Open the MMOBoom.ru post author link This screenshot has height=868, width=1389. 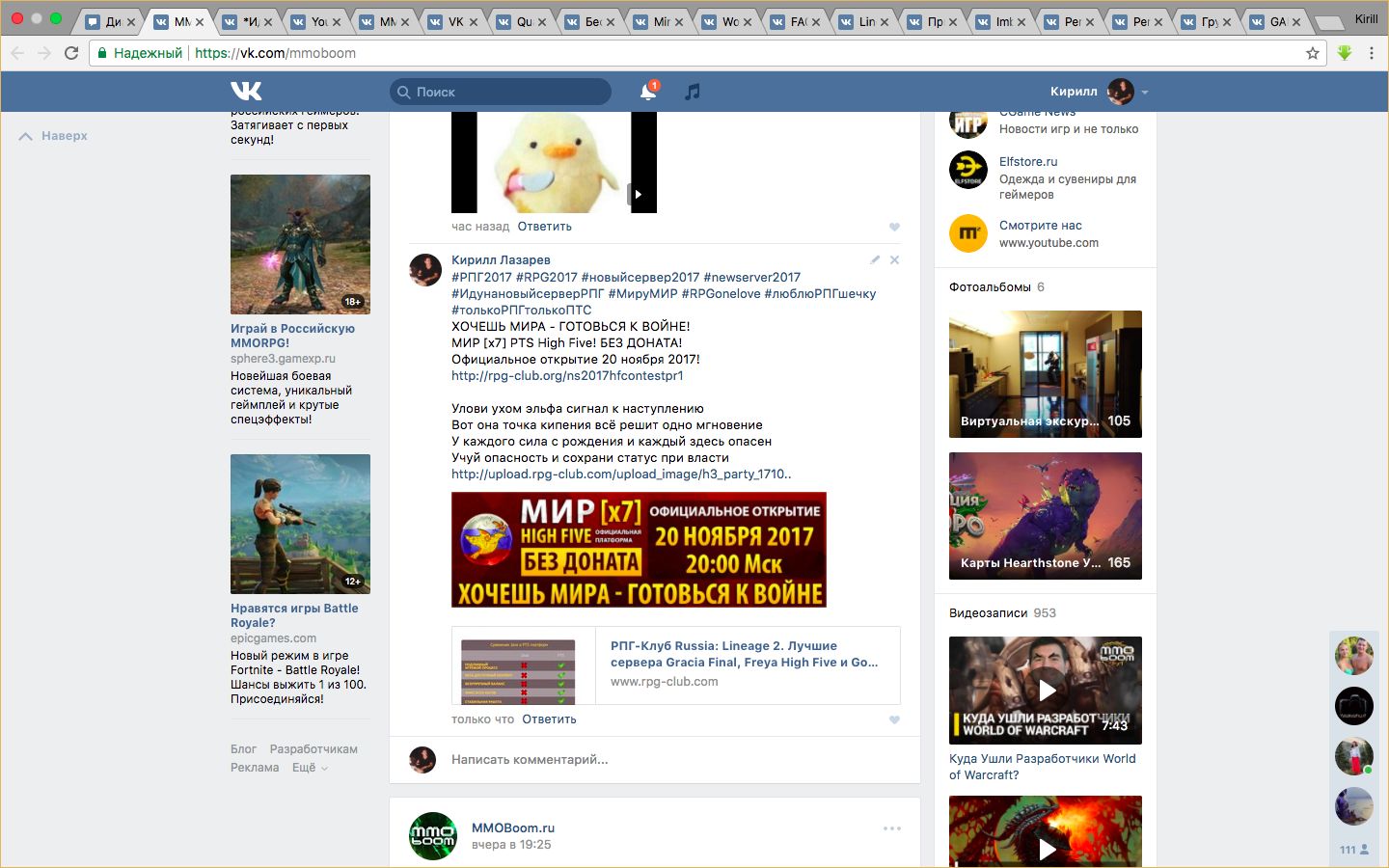(513, 827)
